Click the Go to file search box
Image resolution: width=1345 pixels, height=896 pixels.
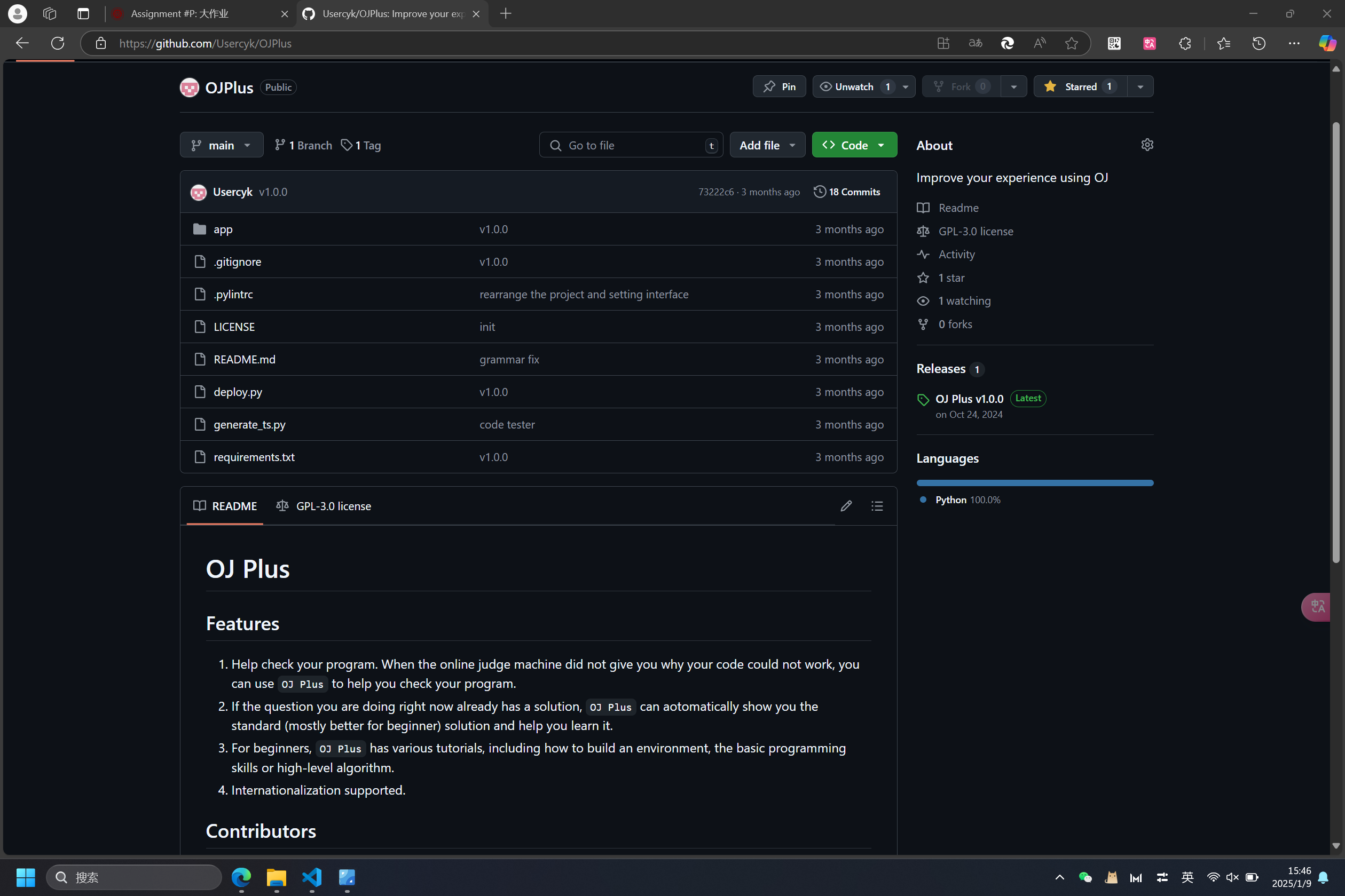631,145
